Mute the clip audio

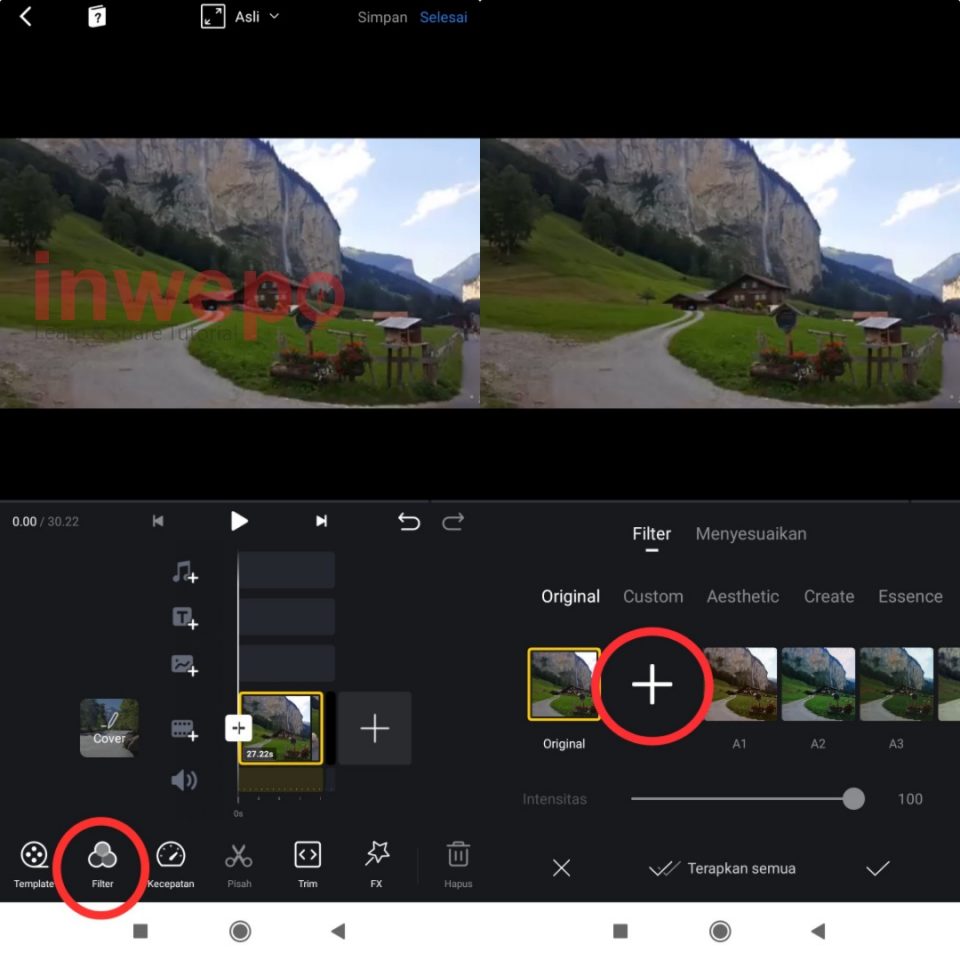(x=184, y=780)
